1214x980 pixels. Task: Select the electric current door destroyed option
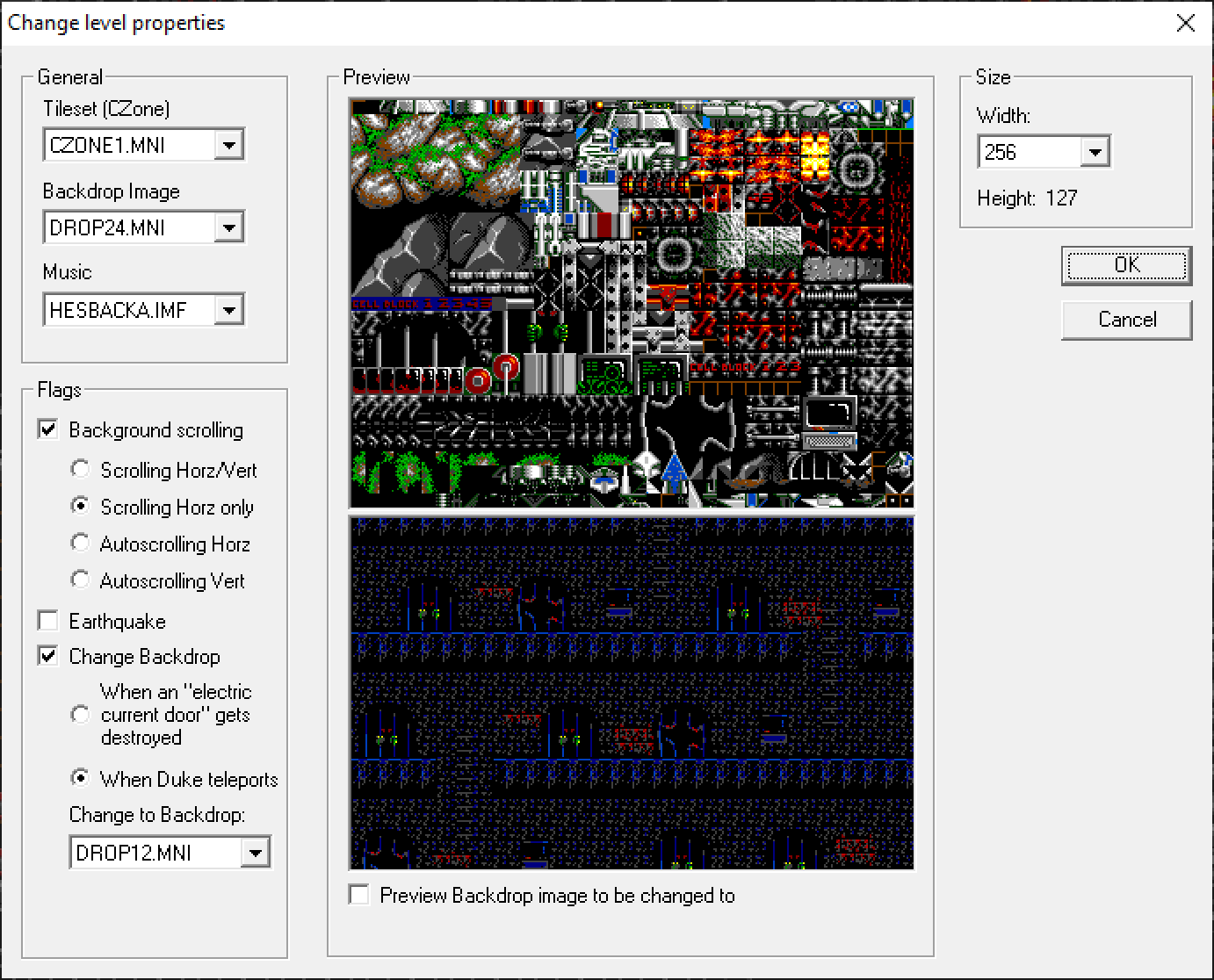click(x=80, y=715)
